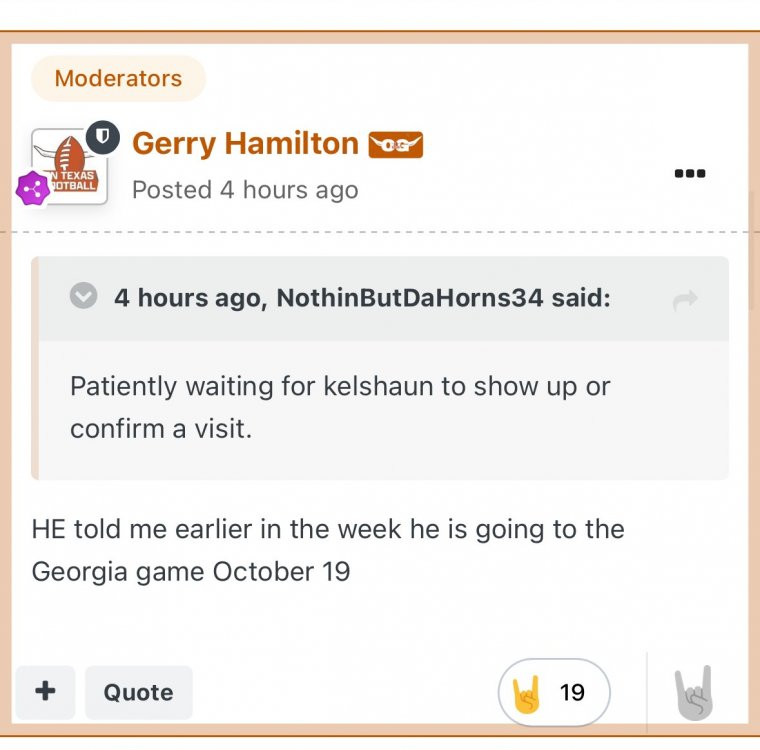Open the three-dot post options menu
This screenshot has width=760, height=750.
click(x=690, y=173)
